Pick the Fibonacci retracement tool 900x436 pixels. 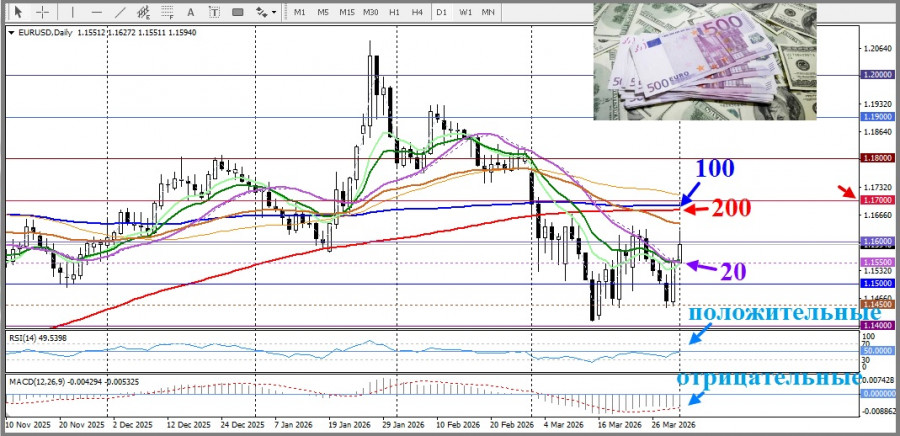pyautogui.click(x=167, y=11)
